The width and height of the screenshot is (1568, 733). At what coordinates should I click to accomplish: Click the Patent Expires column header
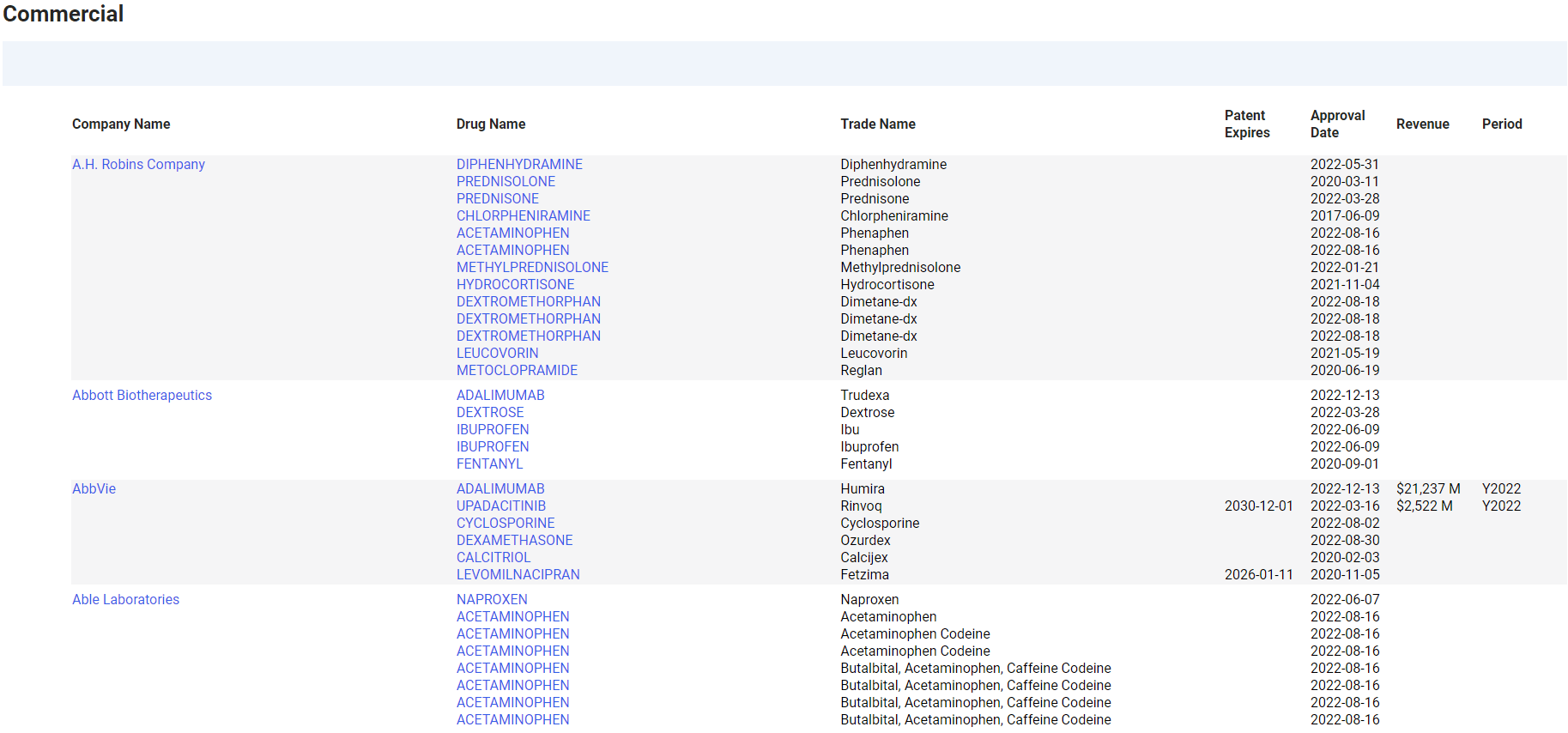tap(1247, 124)
